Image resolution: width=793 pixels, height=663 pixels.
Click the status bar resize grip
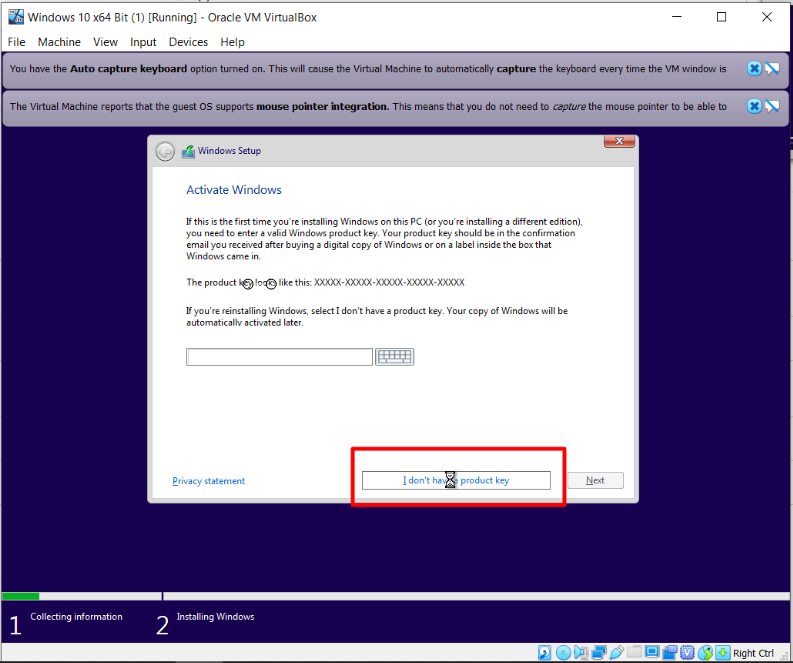click(784, 655)
